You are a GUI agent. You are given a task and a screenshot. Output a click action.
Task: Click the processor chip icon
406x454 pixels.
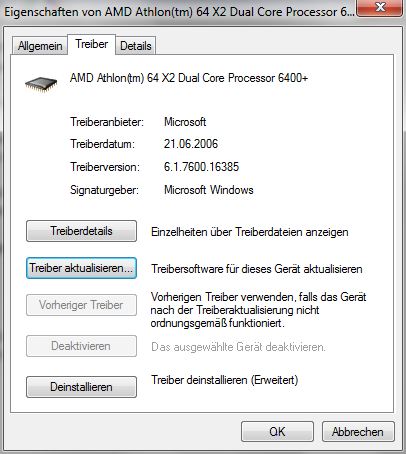pos(41,84)
